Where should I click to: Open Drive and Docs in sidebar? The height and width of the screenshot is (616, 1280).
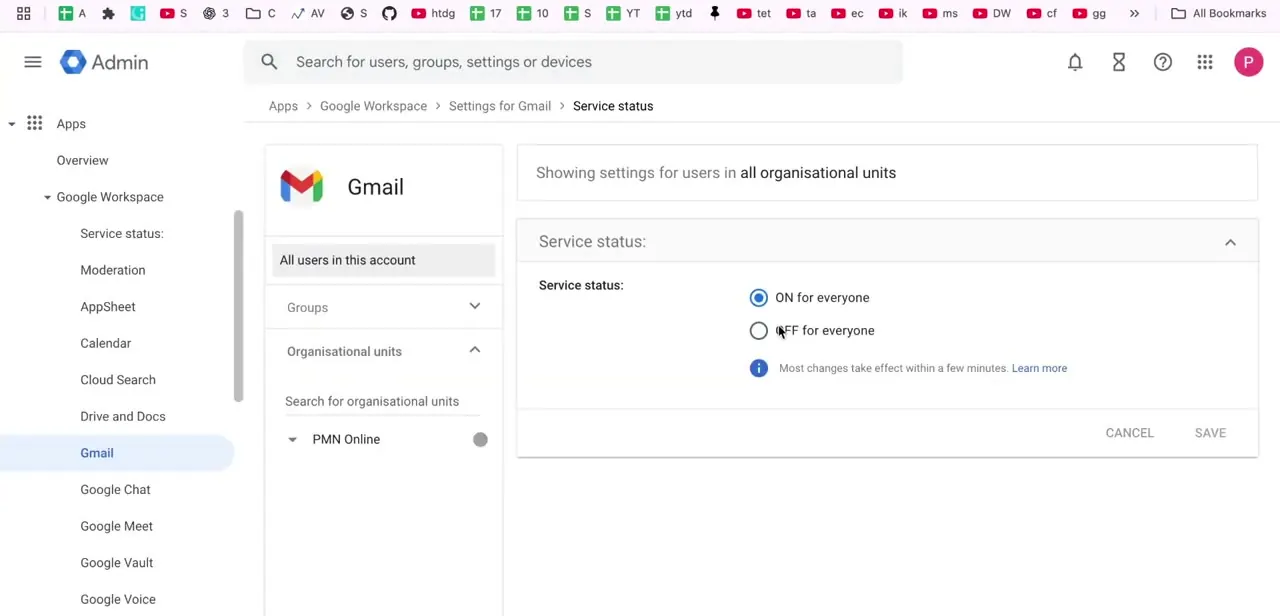(x=123, y=416)
